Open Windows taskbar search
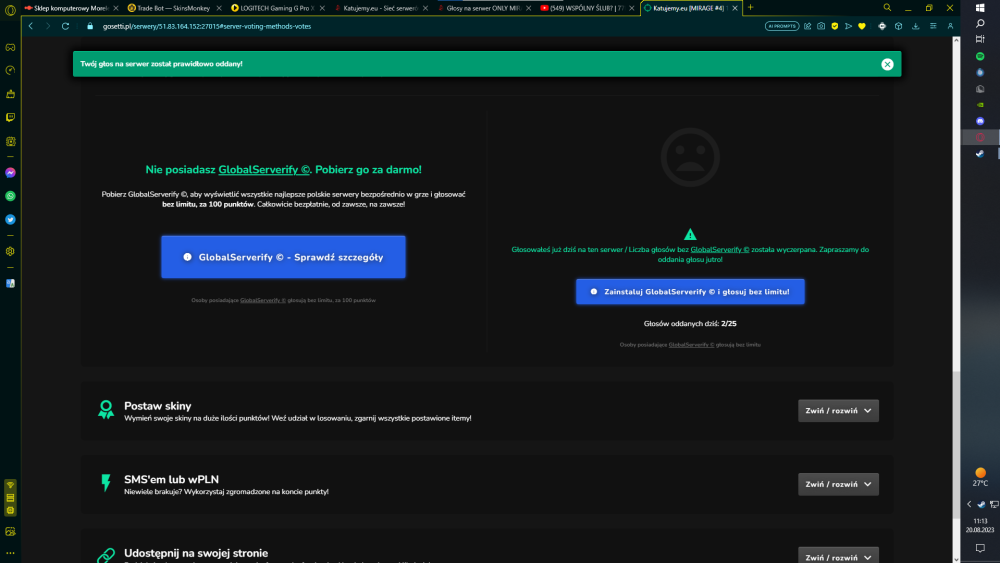Viewport: 1000px width, 563px height. (980, 24)
